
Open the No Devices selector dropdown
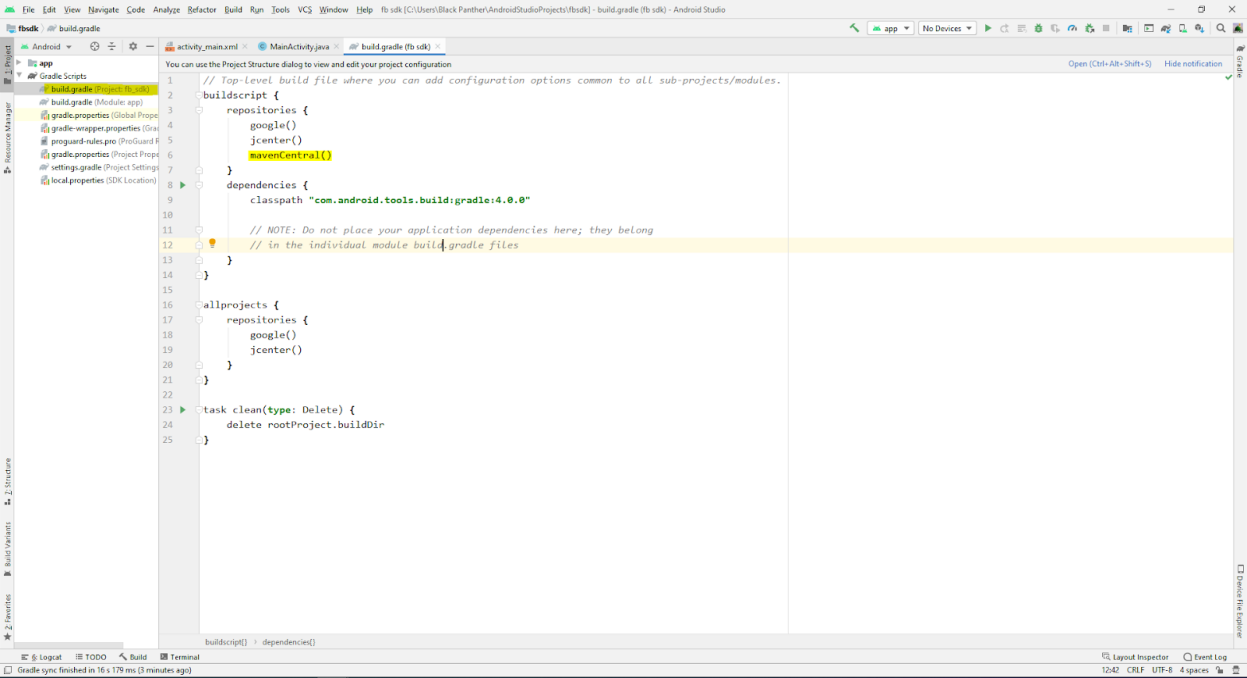(x=945, y=28)
